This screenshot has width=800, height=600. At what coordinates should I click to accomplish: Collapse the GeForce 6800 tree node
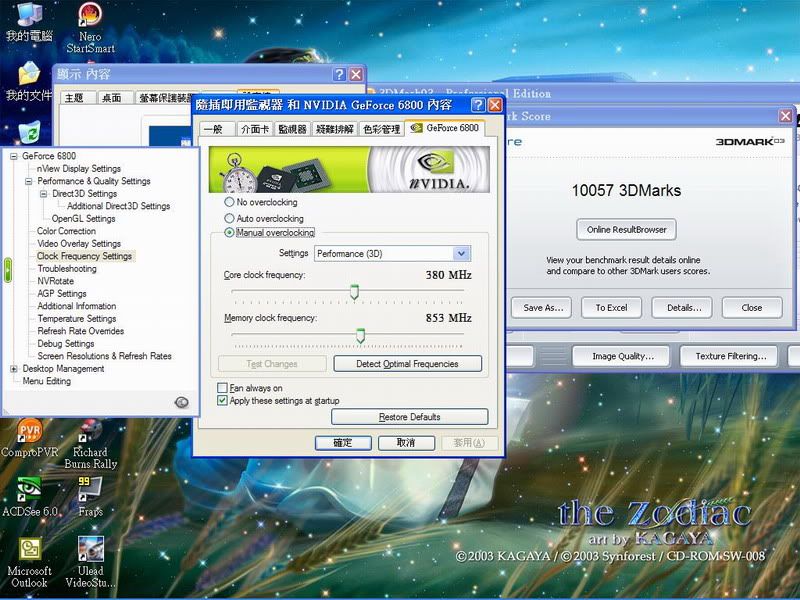[14, 156]
